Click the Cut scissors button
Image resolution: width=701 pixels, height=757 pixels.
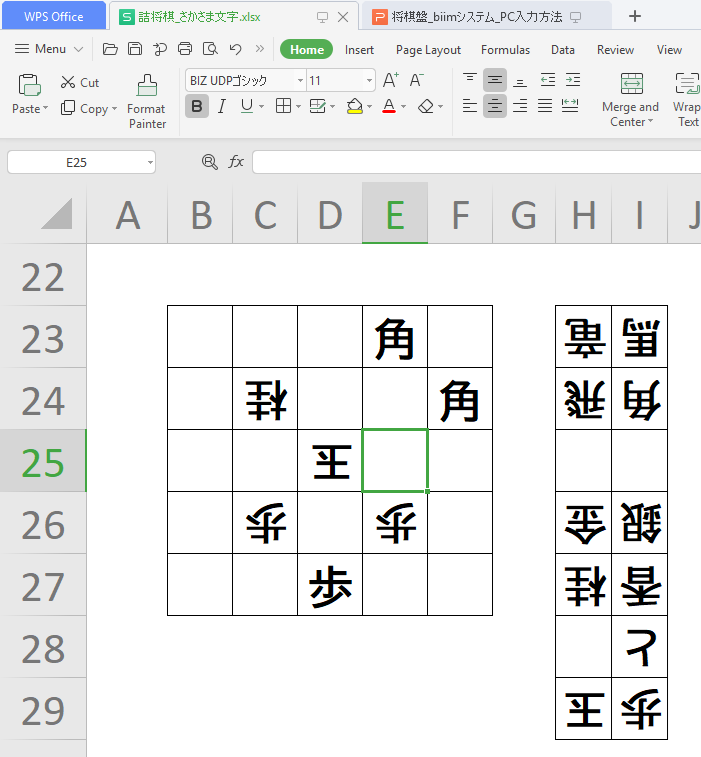[x=80, y=82]
